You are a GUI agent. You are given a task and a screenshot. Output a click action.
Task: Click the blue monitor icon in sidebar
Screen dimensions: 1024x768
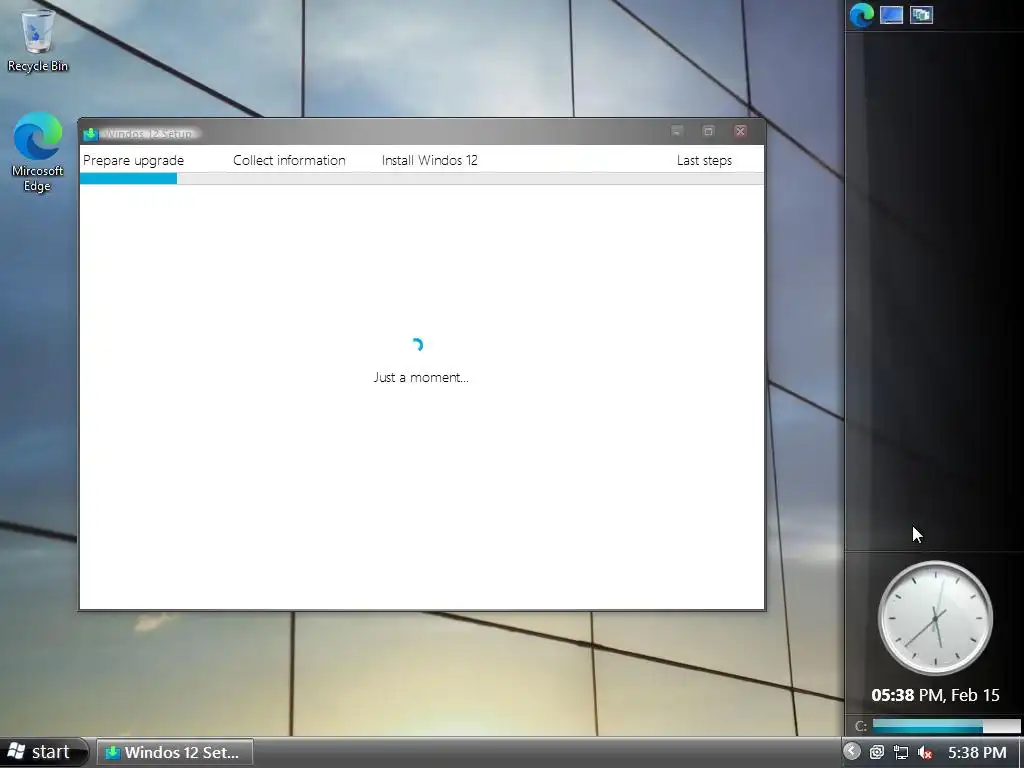click(891, 15)
